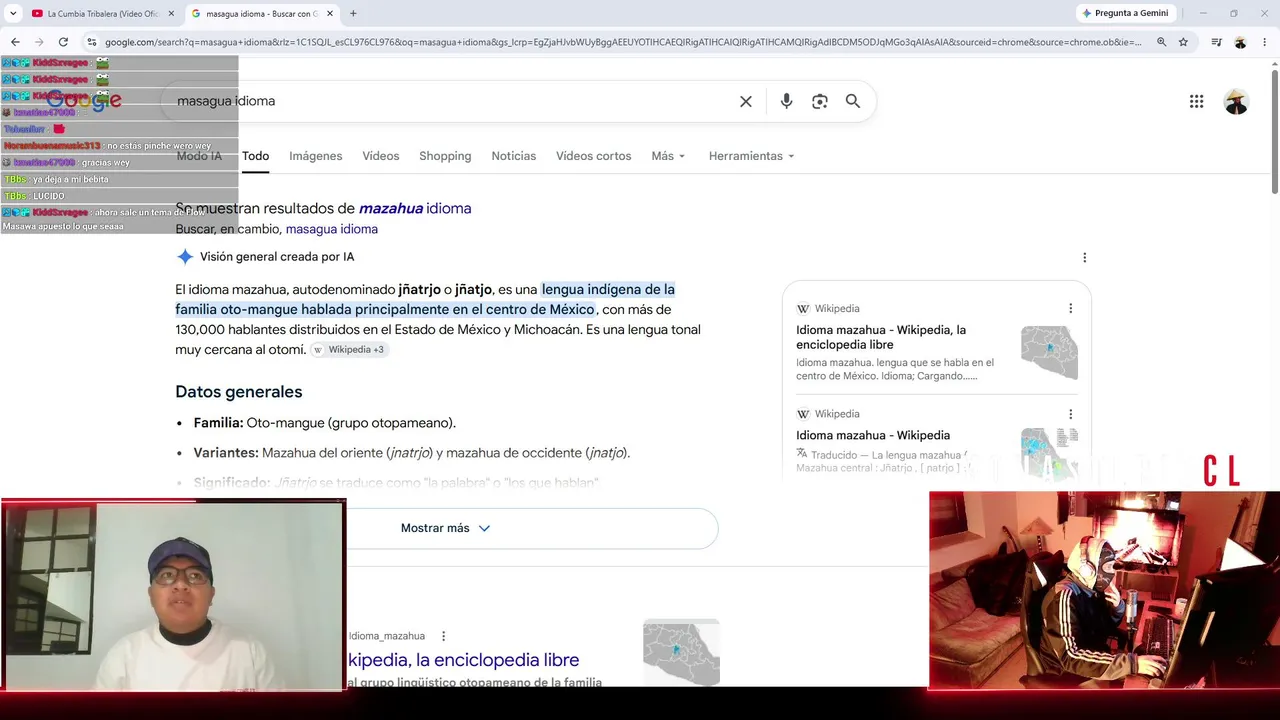Open the enciclopedia libre result title link
Viewport: 1280px width, 720px height.
pyautogui.click(x=464, y=660)
